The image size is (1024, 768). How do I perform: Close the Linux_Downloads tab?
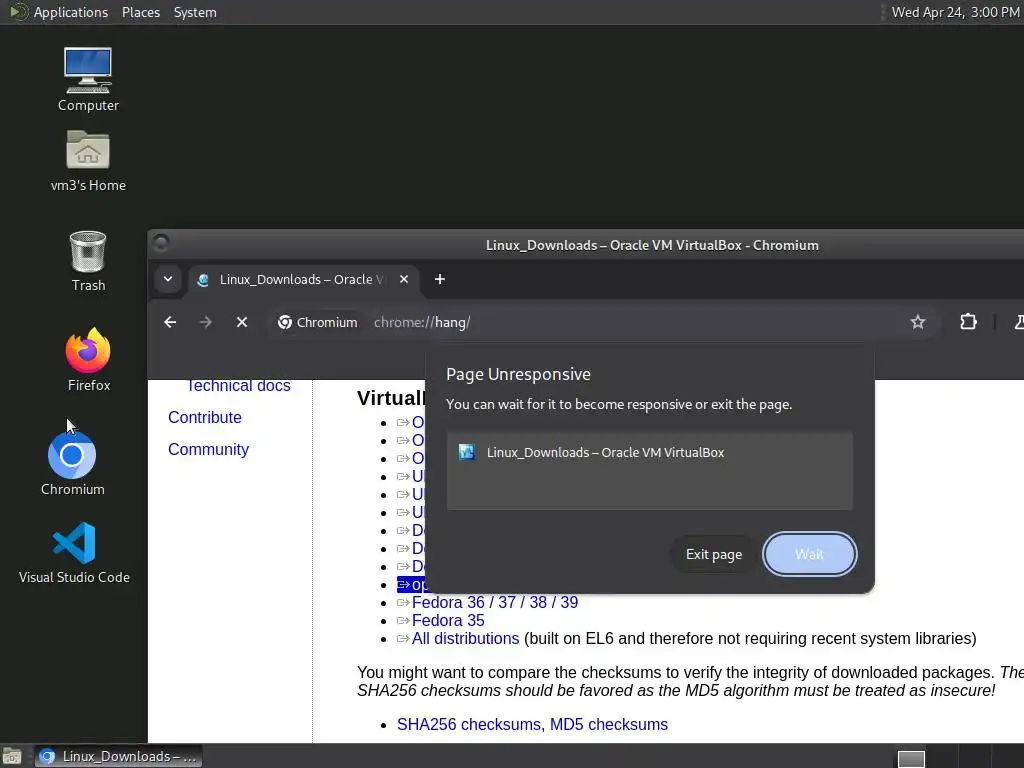[404, 280]
